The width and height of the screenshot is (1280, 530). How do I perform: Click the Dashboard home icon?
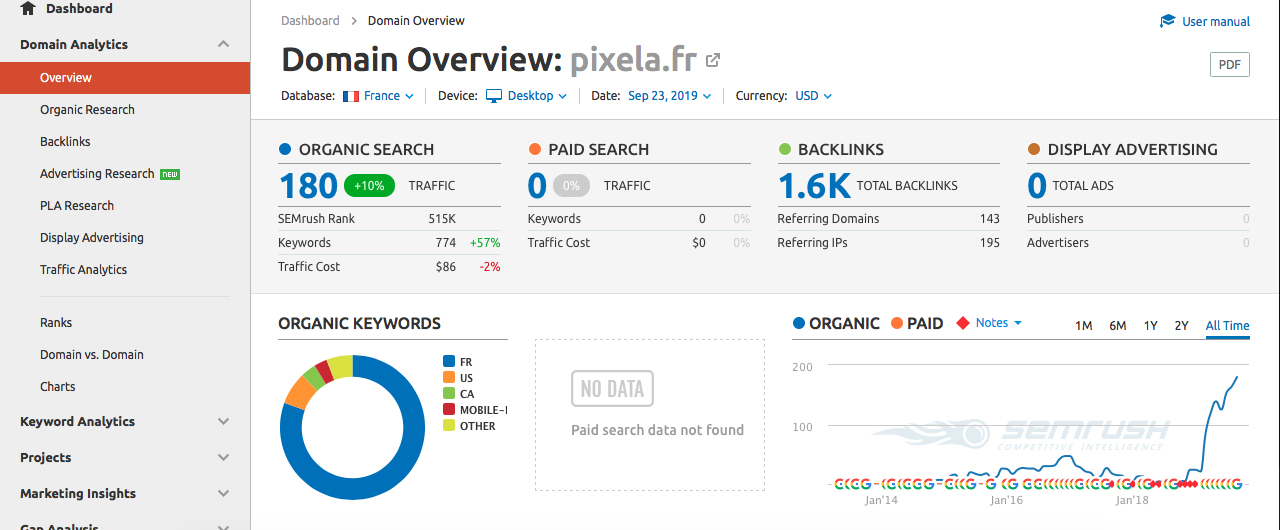point(28,9)
